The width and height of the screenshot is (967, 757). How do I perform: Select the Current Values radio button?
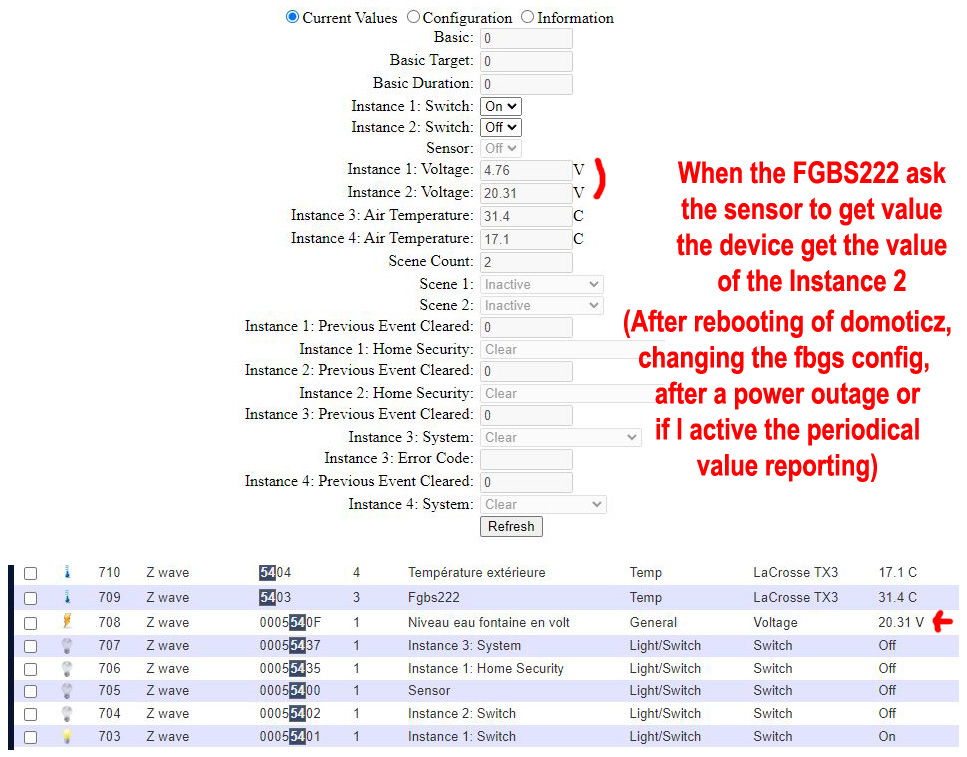pyautogui.click(x=292, y=17)
